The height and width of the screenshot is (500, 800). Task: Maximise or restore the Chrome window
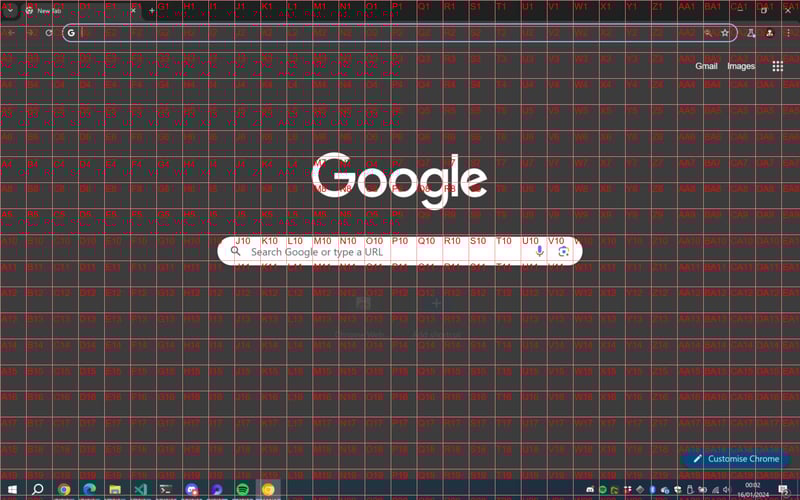point(764,10)
